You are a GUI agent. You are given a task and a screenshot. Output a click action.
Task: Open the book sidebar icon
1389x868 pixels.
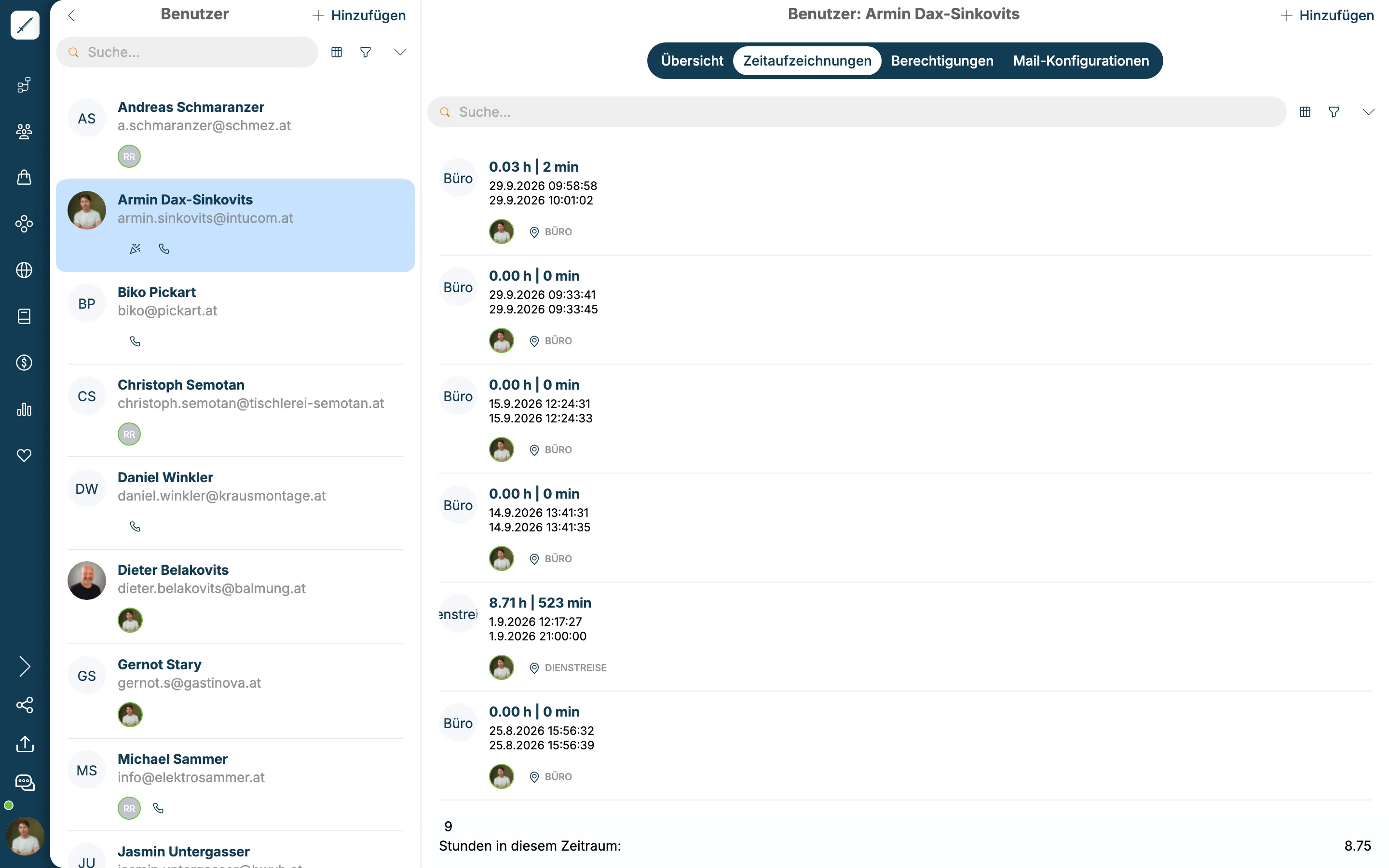[x=24, y=316]
